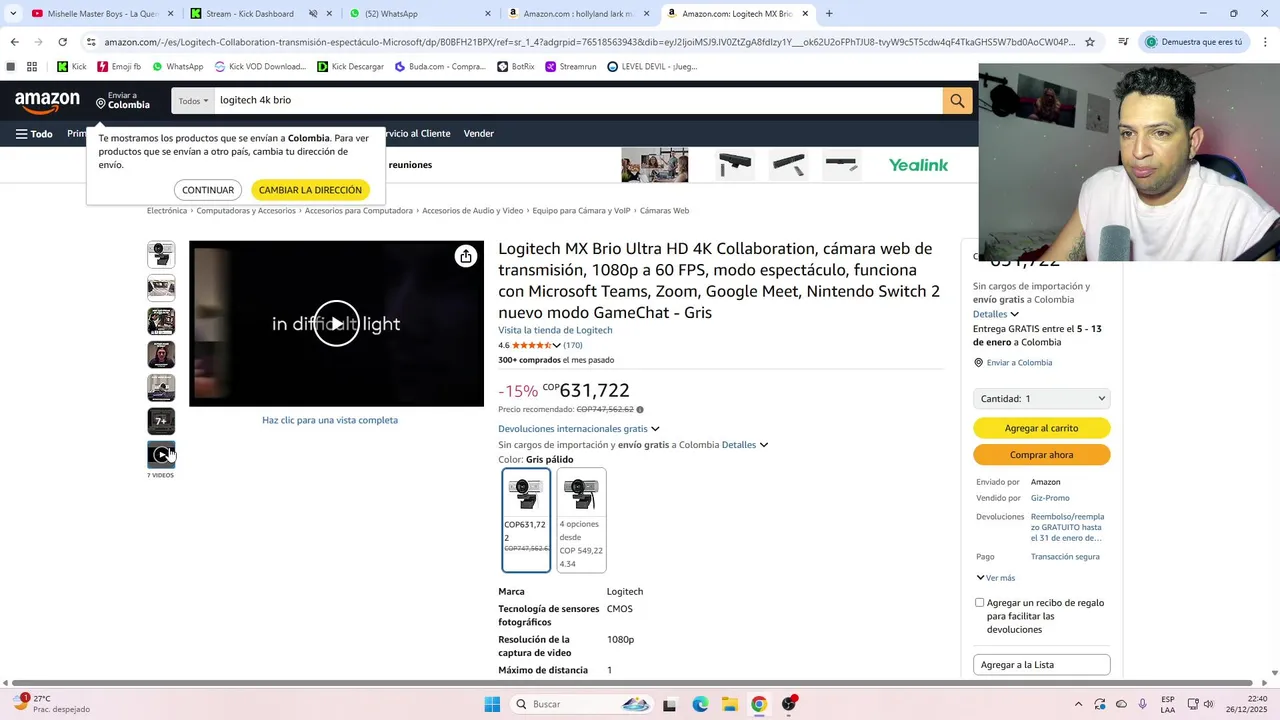
Task: Click the Cámaras Web breadcrumb
Action: 664,211
